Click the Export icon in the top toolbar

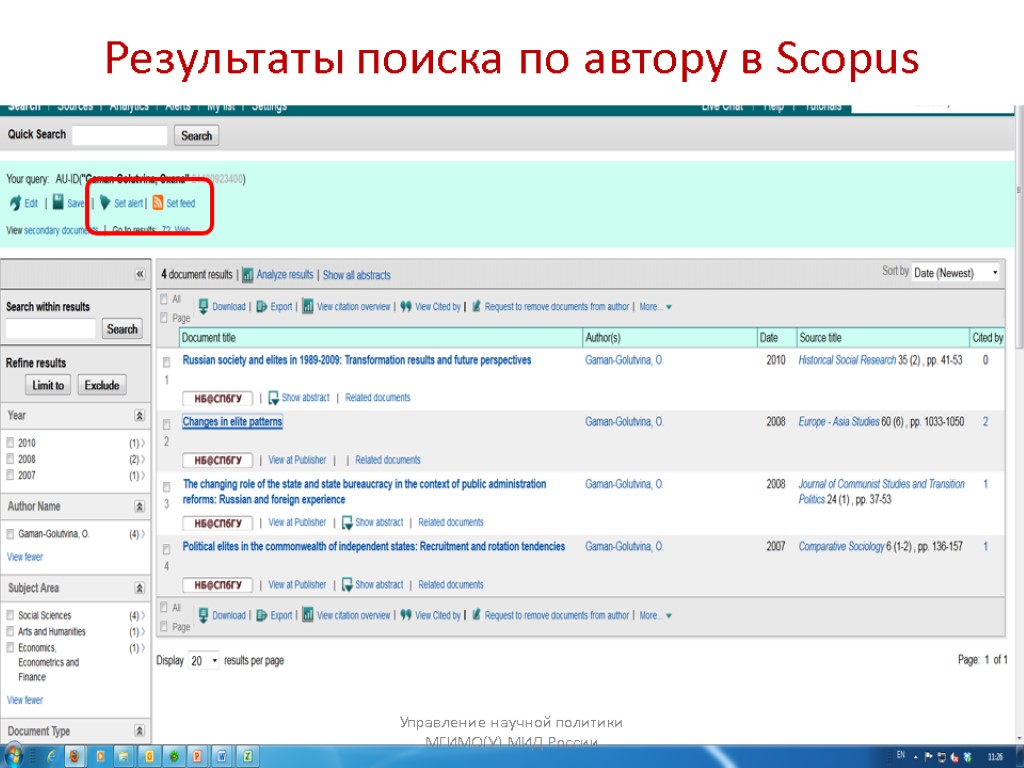262,306
